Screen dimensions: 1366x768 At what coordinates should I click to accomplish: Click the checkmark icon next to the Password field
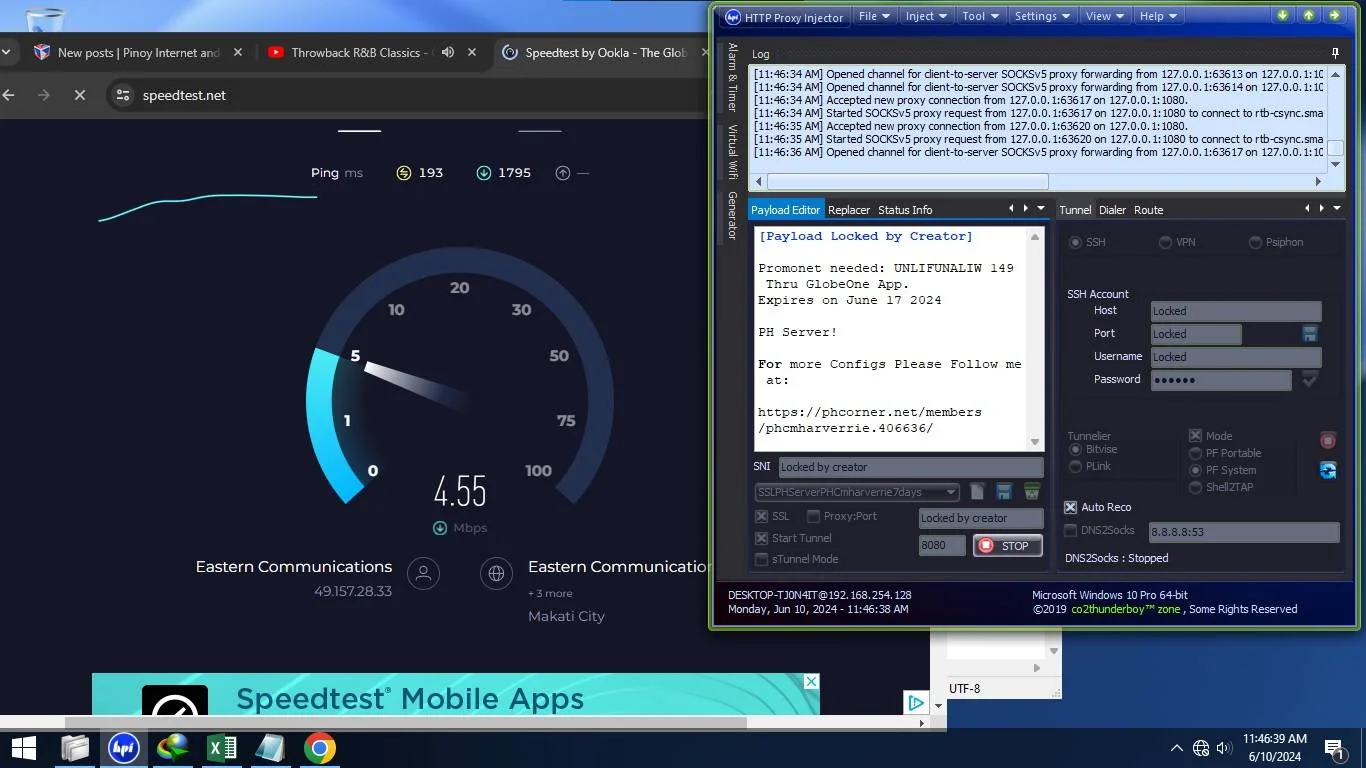pyautogui.click(x=1309, y=379)
